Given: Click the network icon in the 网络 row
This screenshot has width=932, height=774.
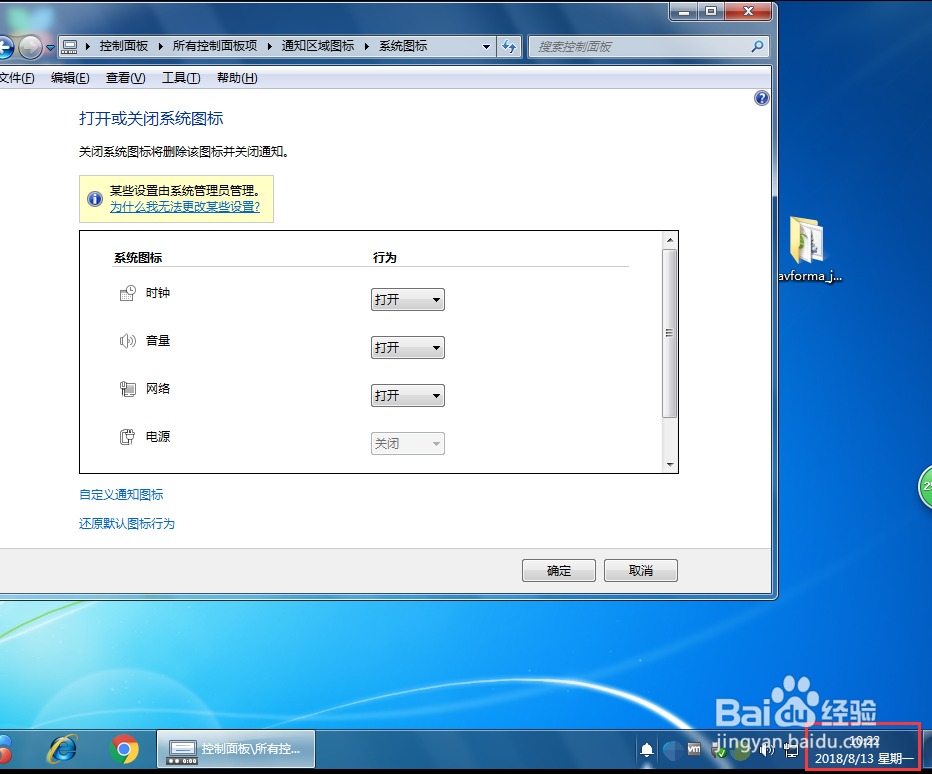Looking at the screenshot, I should (127, 389).
